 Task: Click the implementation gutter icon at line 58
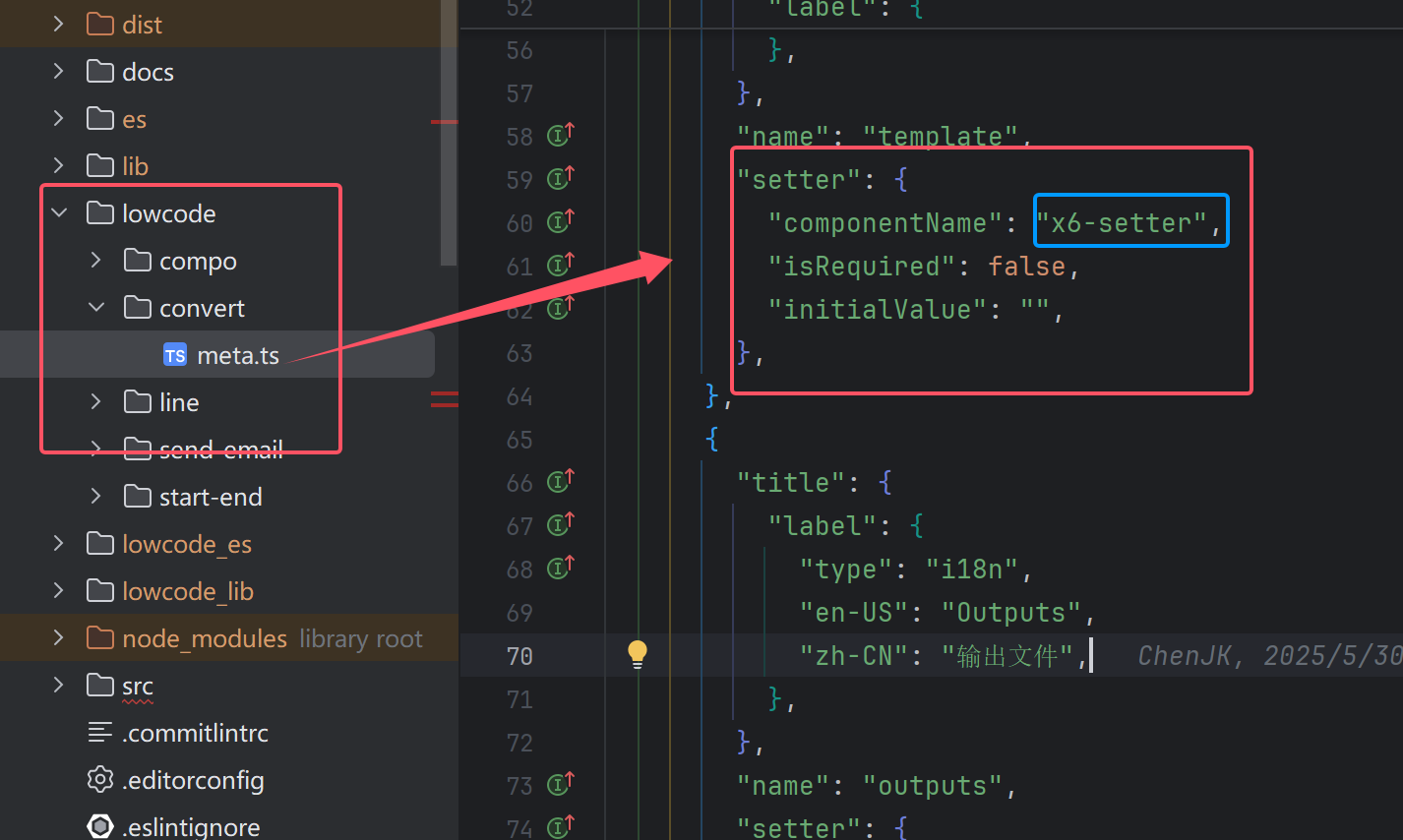coord(560,135)
